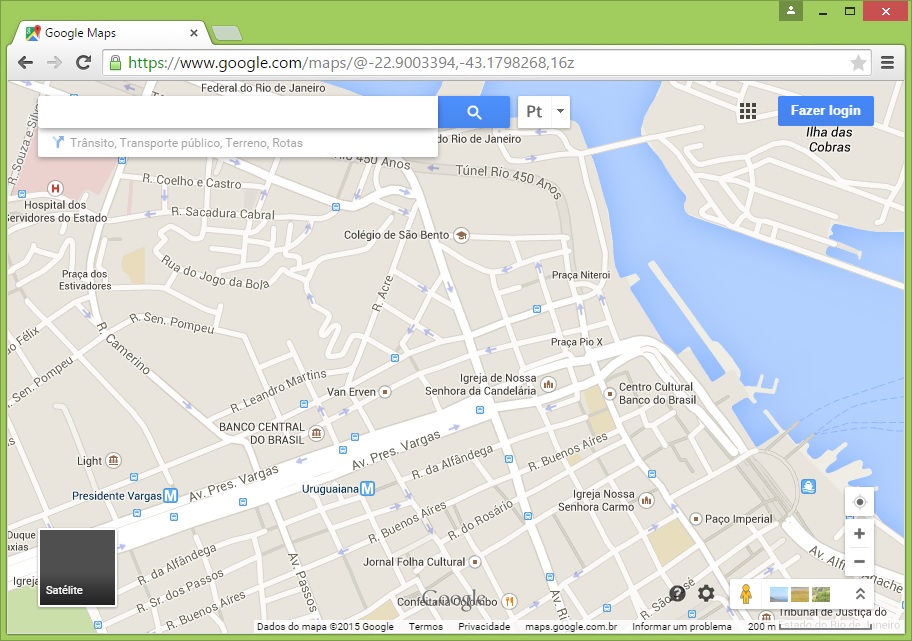Select the Google Maps browser tab
This screenshot has width=912, height=641.
(x=112, y=33)
